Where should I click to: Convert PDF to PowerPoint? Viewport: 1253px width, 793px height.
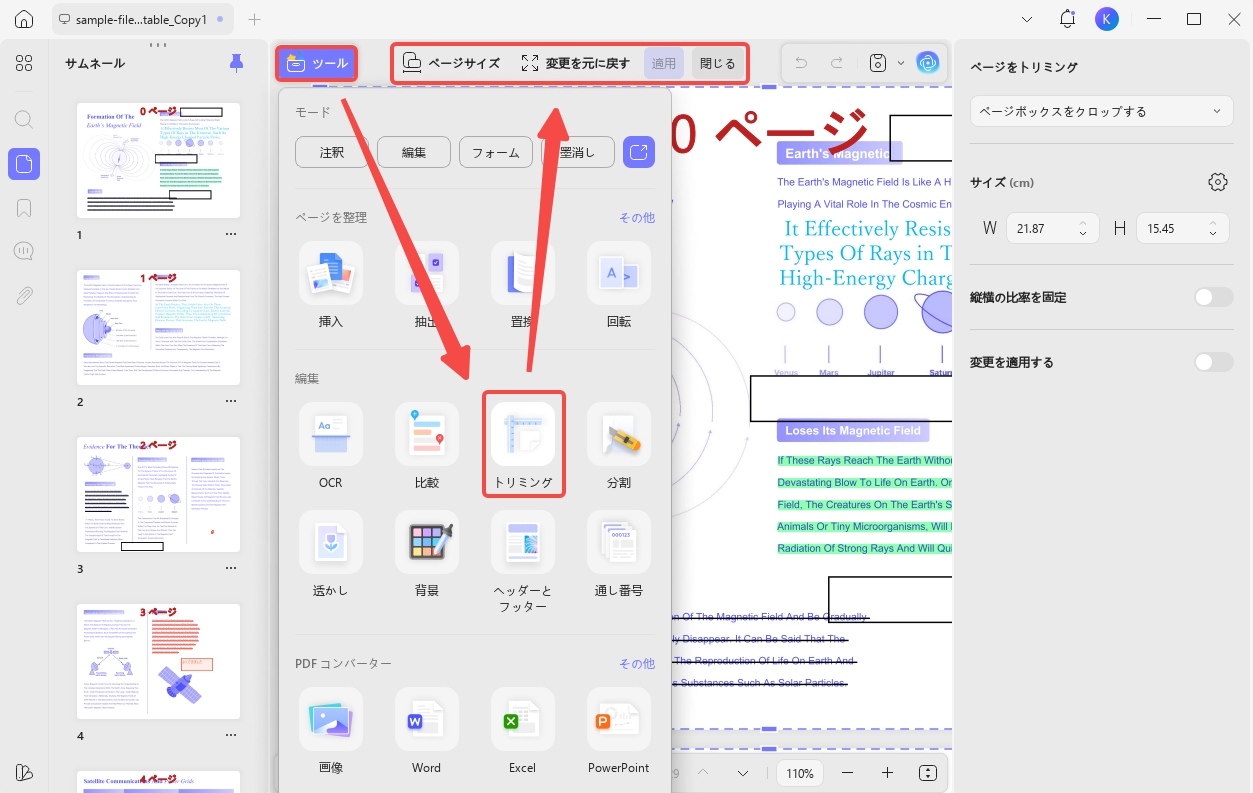coord(619,719)
